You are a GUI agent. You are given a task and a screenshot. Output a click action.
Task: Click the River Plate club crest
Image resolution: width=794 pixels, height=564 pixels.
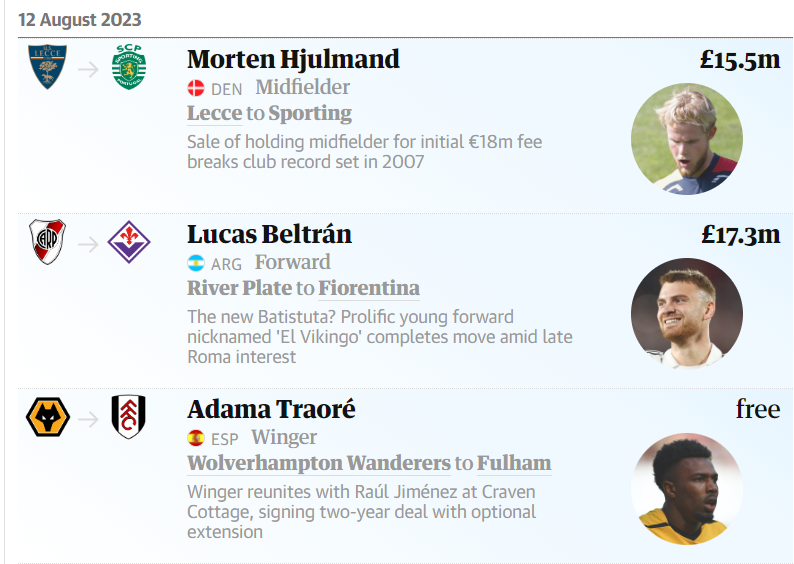tap(47, 242)
